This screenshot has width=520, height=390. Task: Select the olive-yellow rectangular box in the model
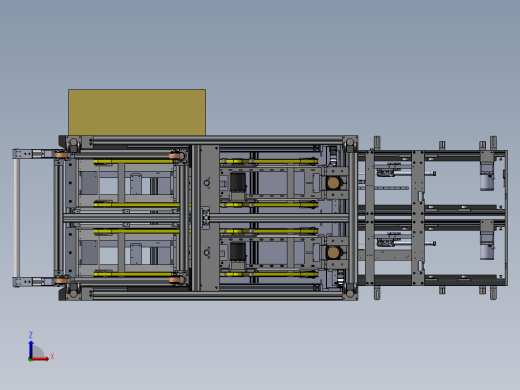coord(137,112)
